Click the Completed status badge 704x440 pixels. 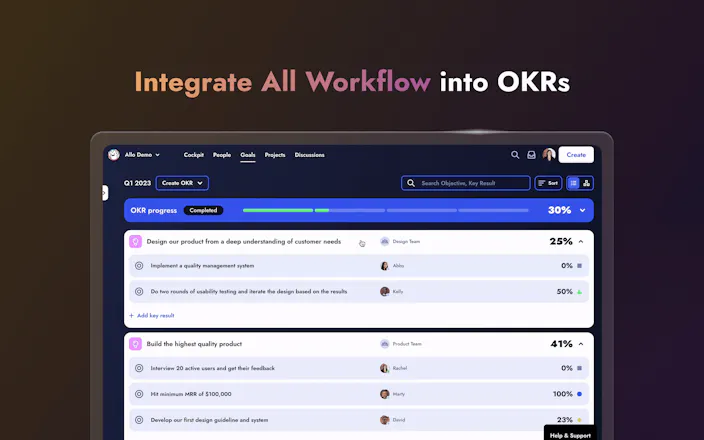click(x=203, y=210)
